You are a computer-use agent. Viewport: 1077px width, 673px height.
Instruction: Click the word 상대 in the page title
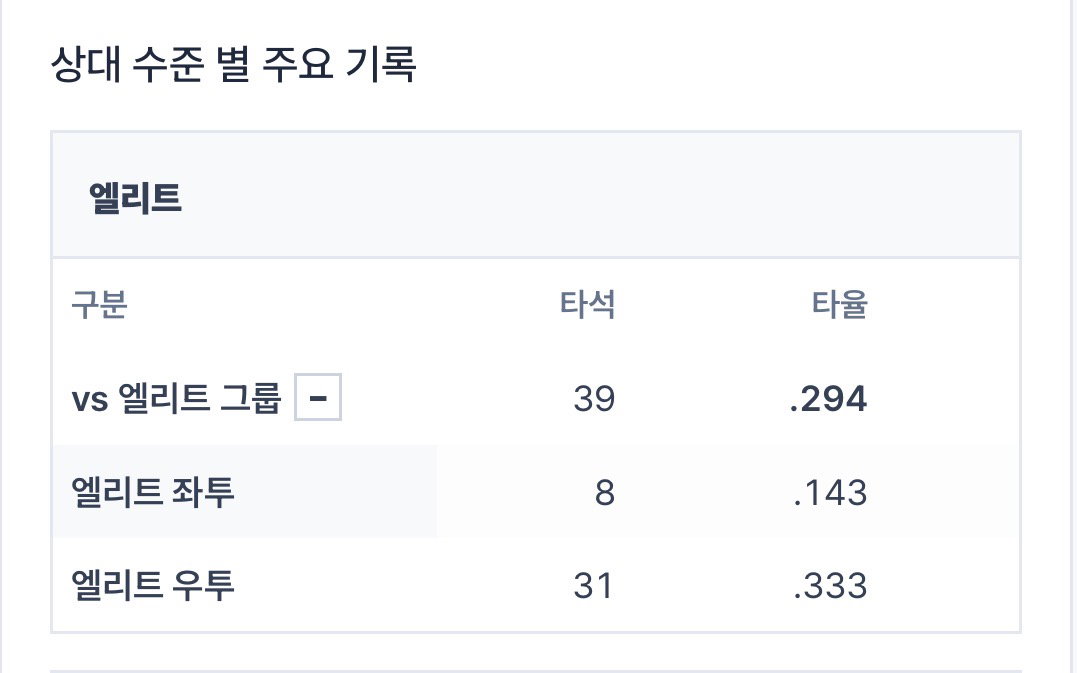86,64
